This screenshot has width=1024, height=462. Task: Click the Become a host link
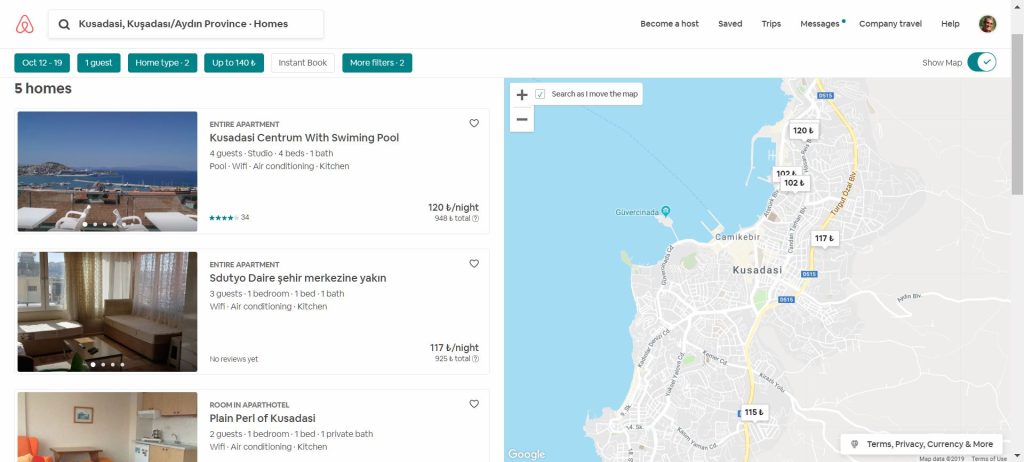tap(669, 24)
